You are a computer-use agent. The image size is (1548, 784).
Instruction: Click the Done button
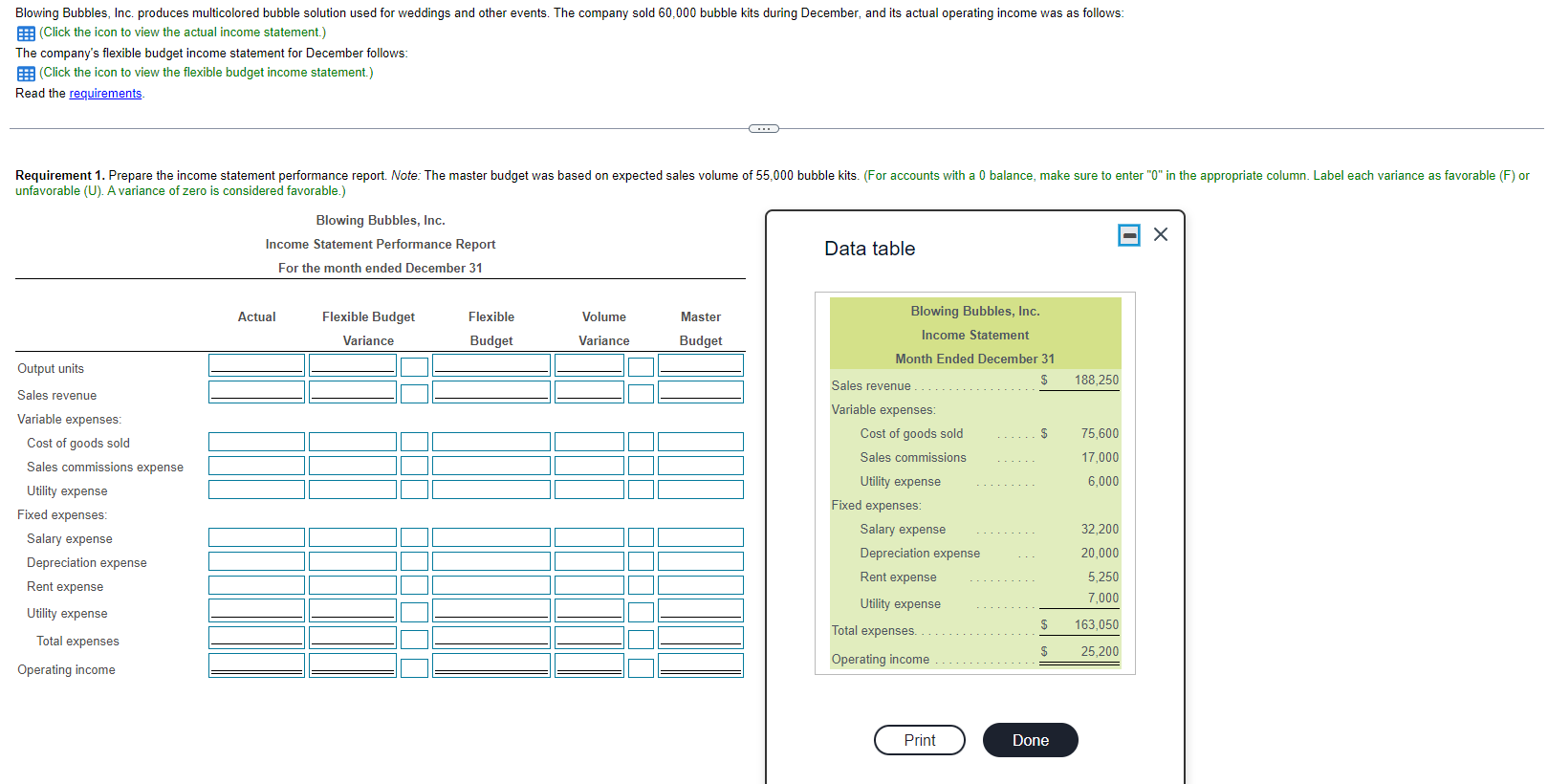[1031, 740]
